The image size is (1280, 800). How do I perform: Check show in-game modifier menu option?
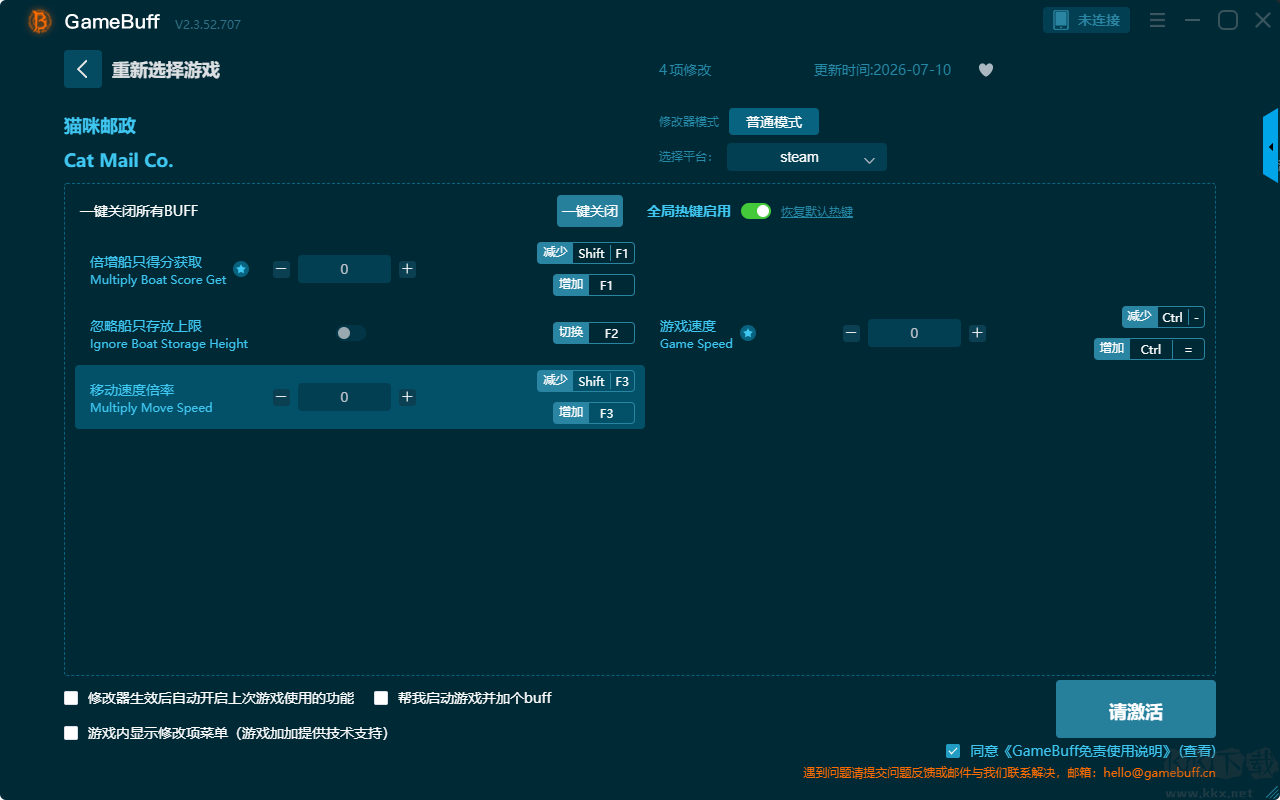pyautogui.click(x=71, y=733)
